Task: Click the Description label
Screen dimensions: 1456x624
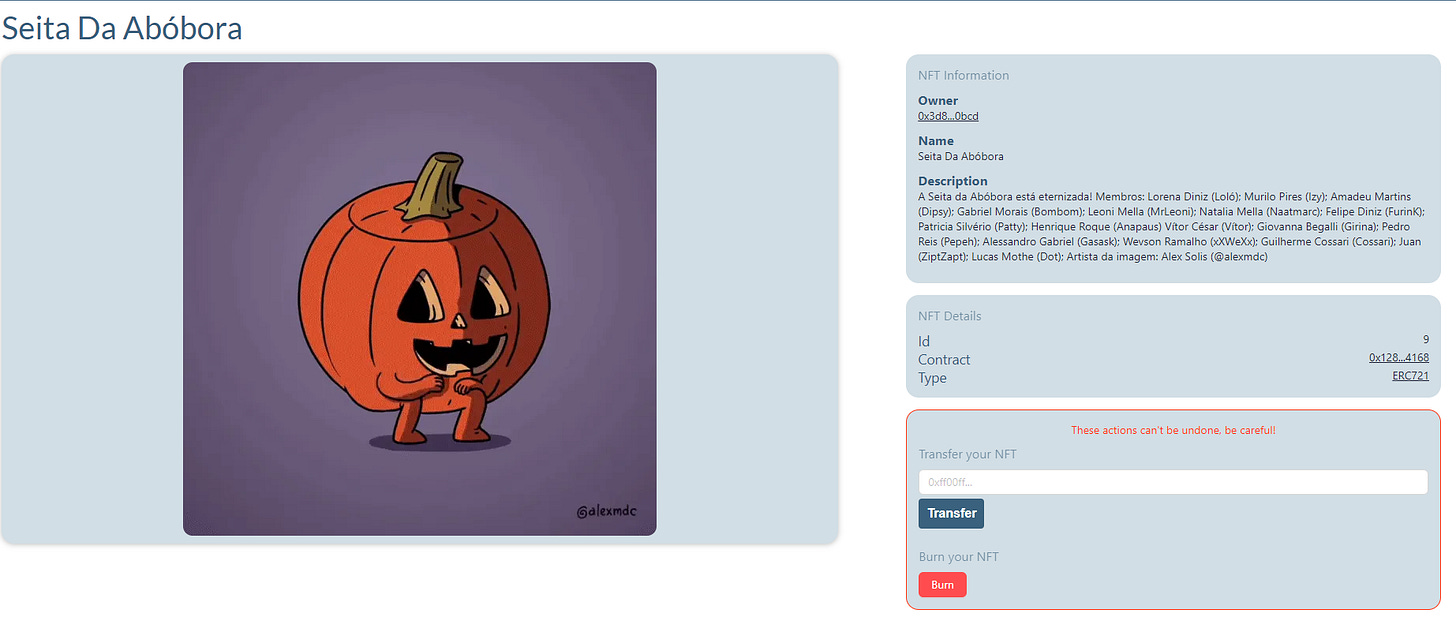Action: pyautogui.click(x=953, y=181)
